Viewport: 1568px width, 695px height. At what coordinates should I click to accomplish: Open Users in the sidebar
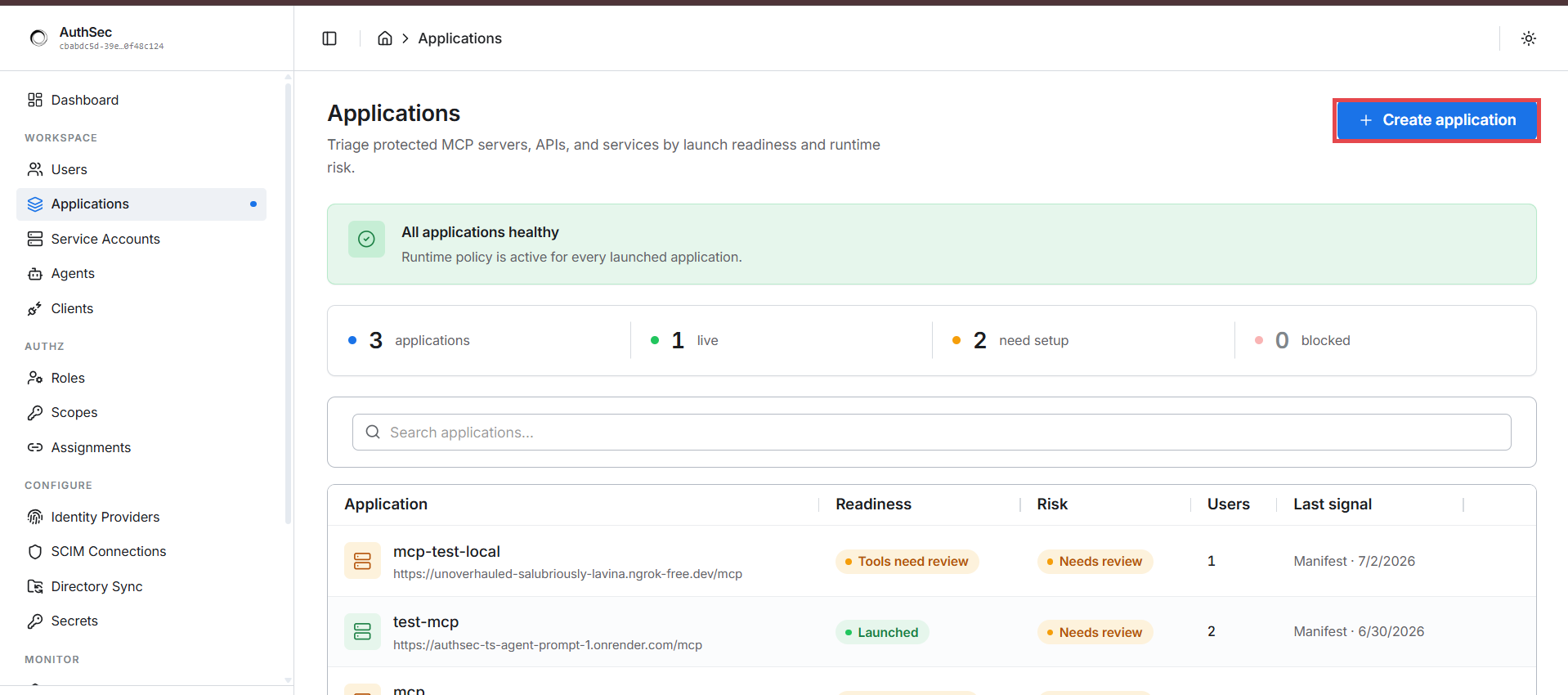pyautogui.click(x=141, y=169)
